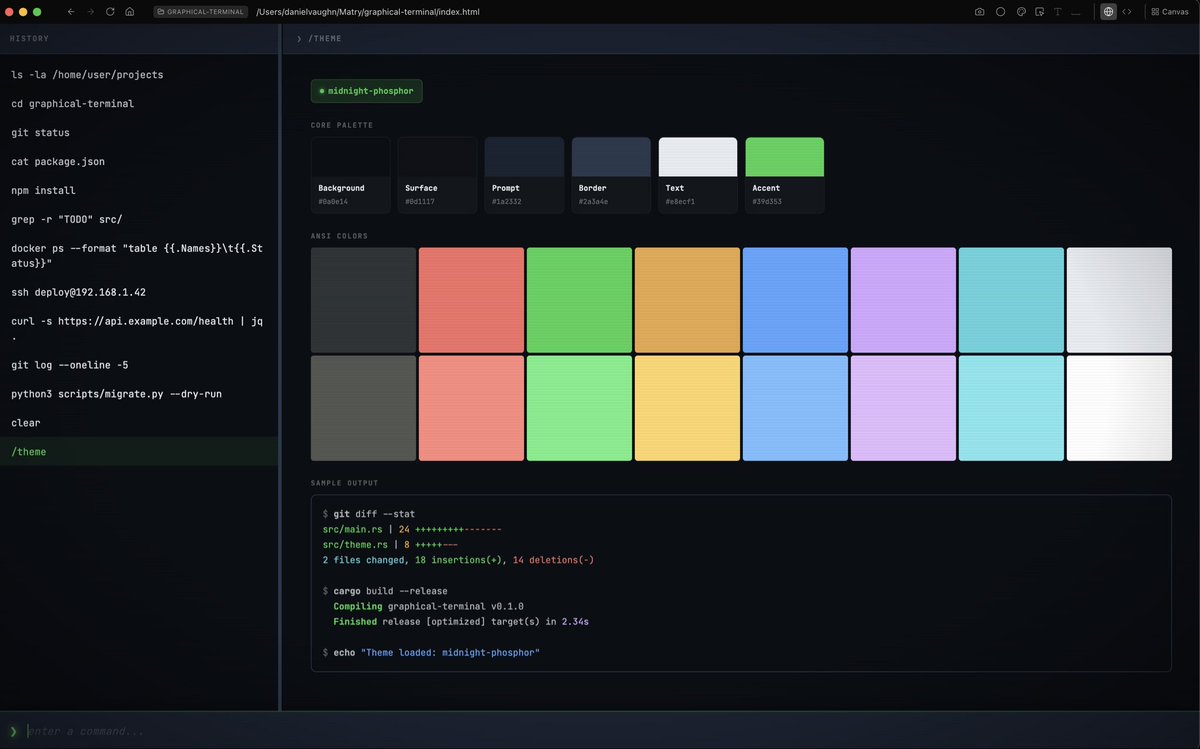Select the 'cat package.json' history entry

140,162
